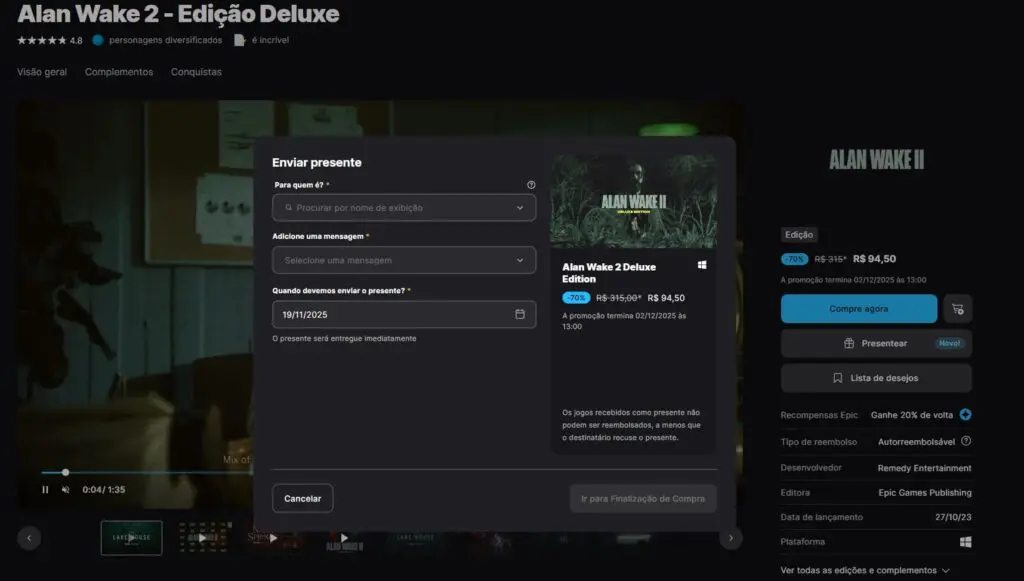Mute the trailer audio

(x=66, y=490)
